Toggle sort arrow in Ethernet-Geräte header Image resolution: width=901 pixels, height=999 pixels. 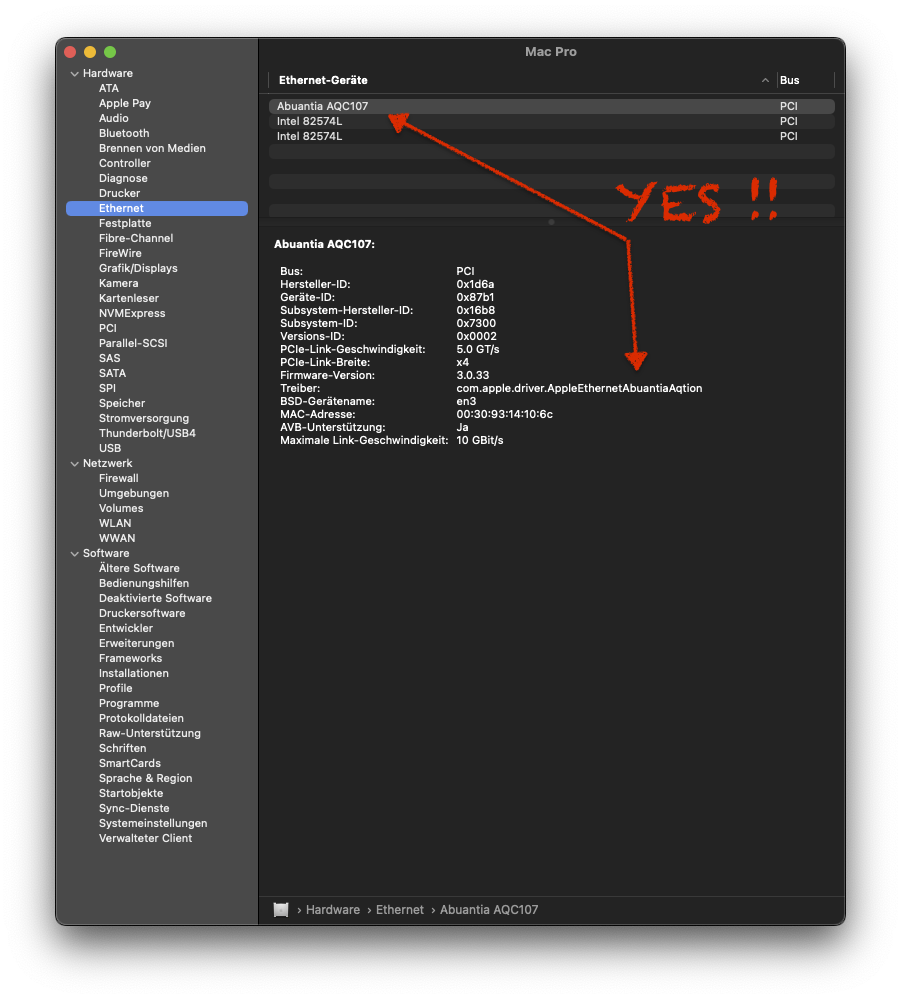click(765, 80)
